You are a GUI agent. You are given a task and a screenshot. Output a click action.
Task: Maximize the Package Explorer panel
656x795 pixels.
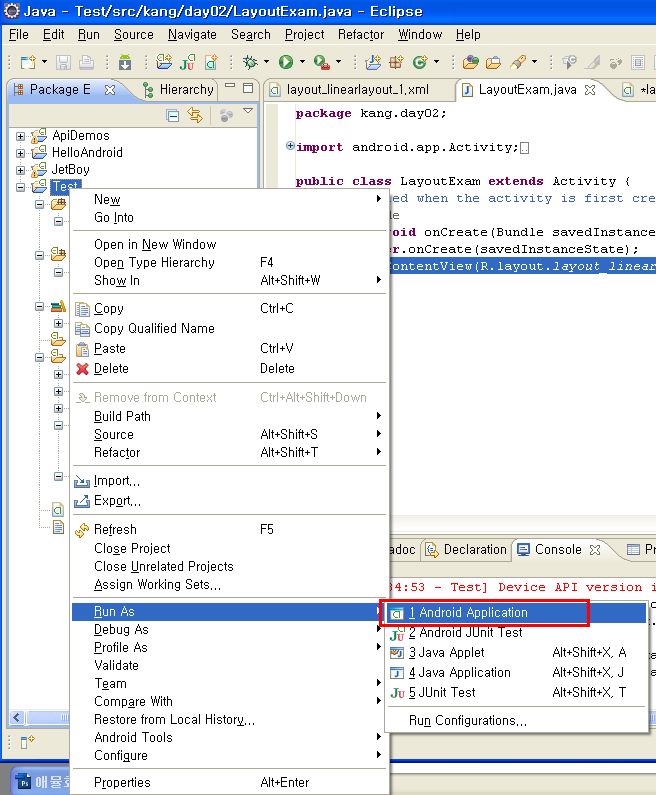[x=248, y=88]
